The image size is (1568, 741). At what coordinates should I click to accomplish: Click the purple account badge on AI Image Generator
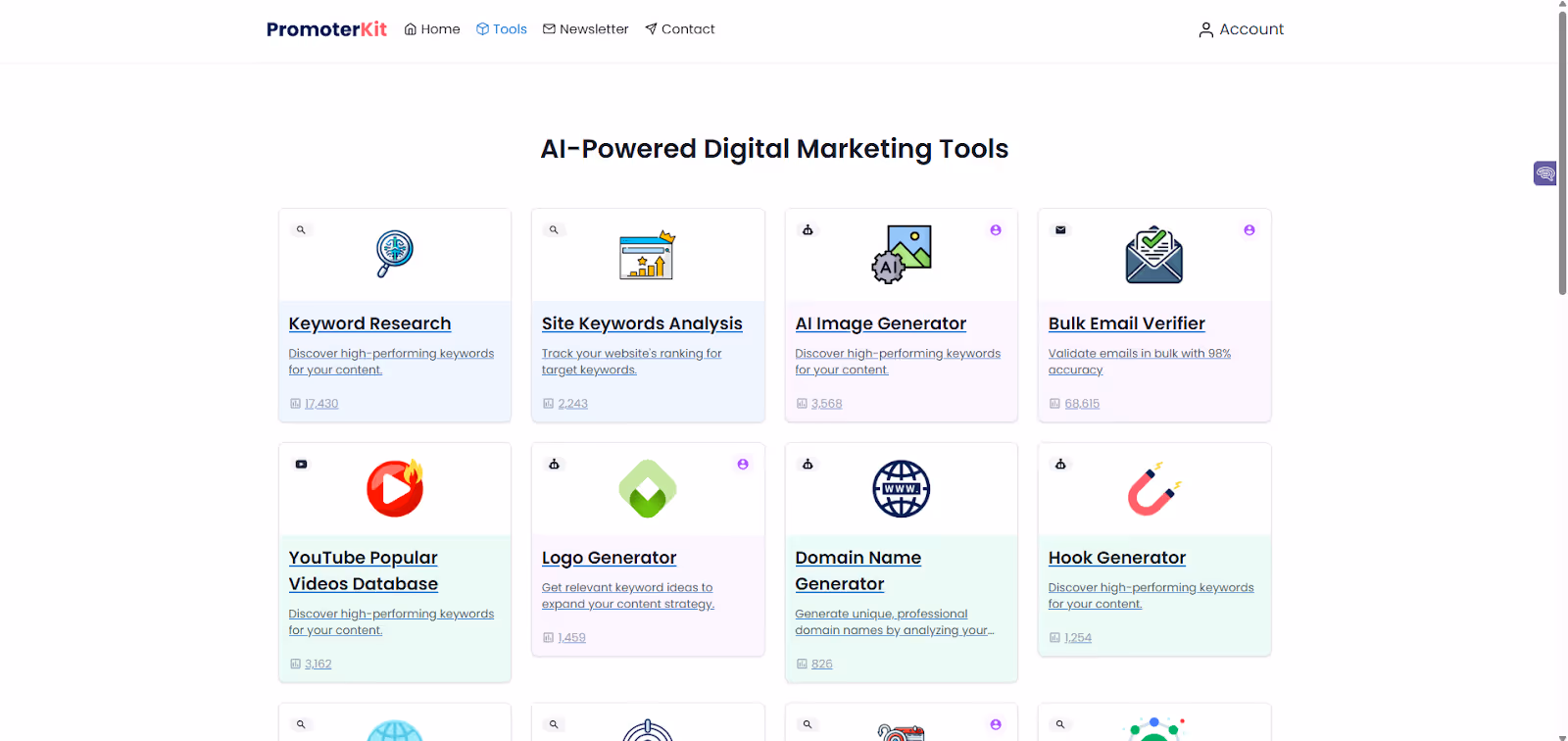(996, 230)
